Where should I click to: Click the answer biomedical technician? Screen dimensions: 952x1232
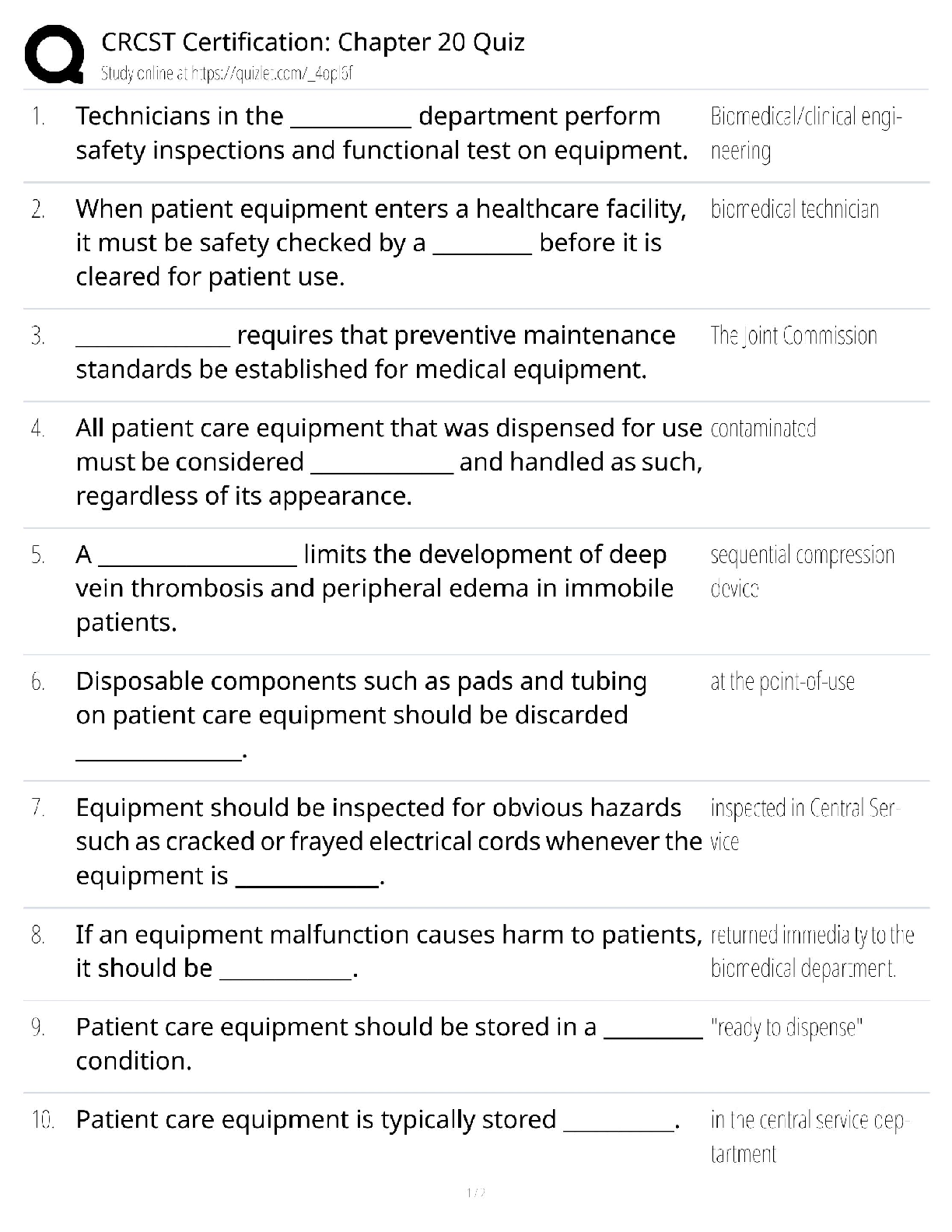point(794,209)
